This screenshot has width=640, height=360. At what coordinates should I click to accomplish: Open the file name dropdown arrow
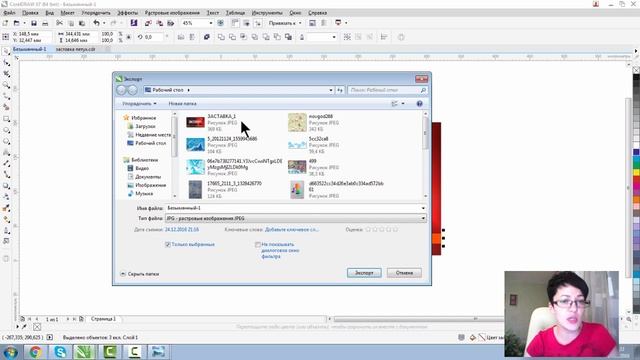pyautogui.click(x=423, y=208)
